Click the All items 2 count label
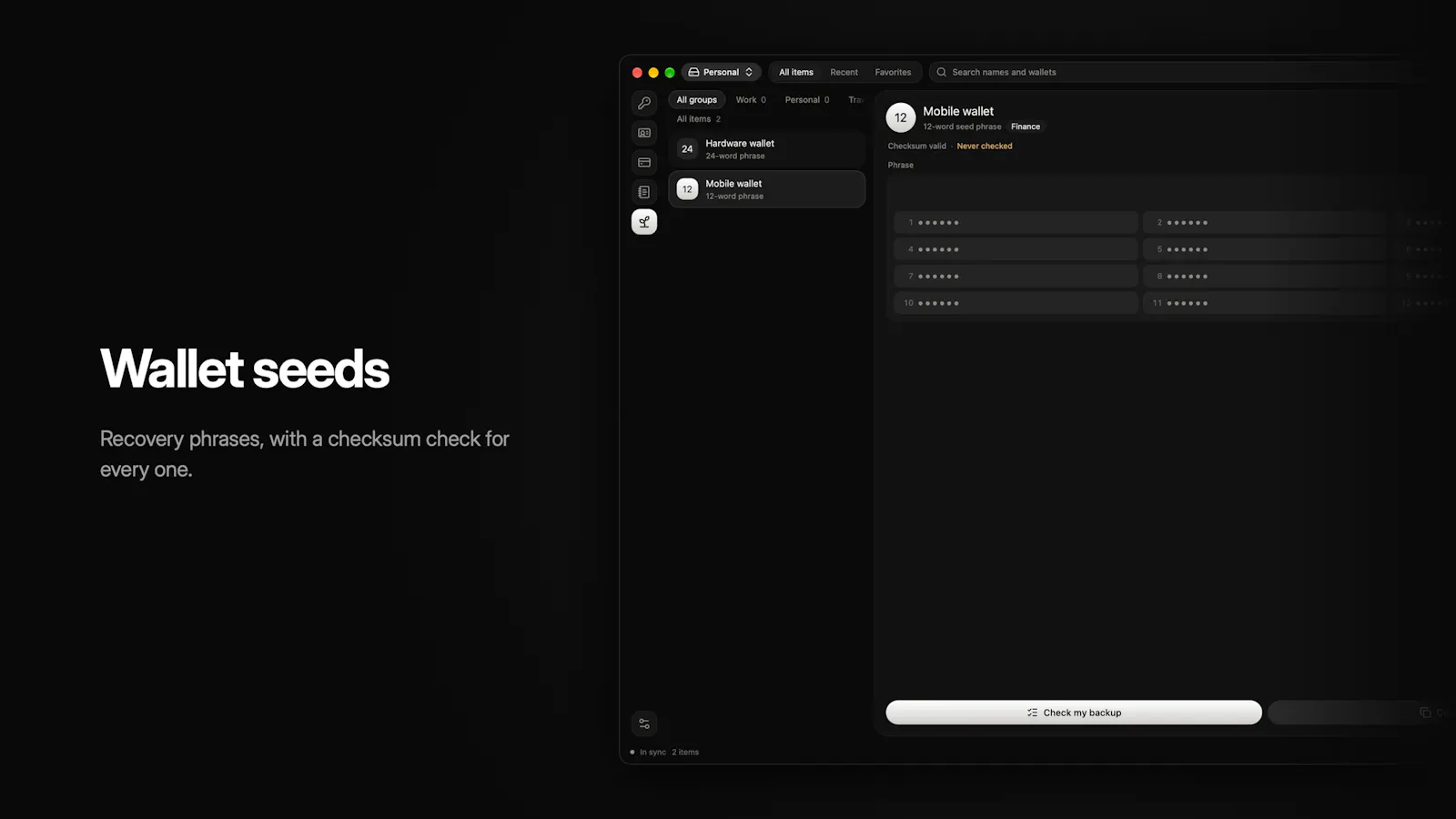The image size is (1456, 819). [698, 119]
